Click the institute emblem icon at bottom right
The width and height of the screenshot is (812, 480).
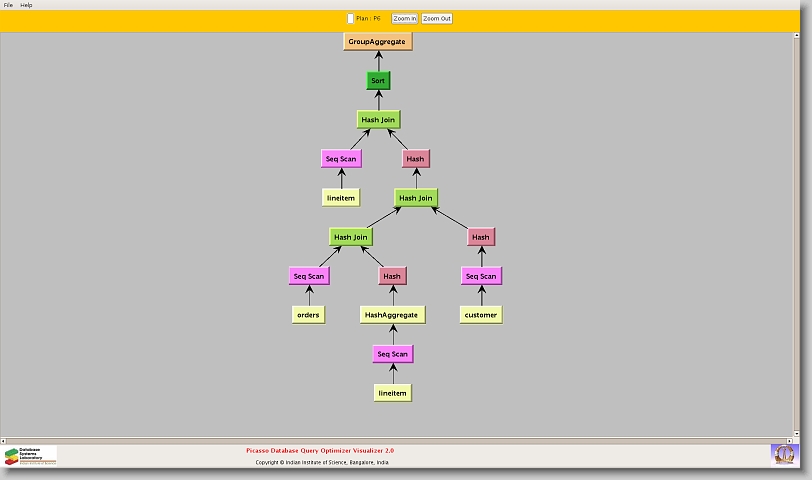[x=785, y=454]
